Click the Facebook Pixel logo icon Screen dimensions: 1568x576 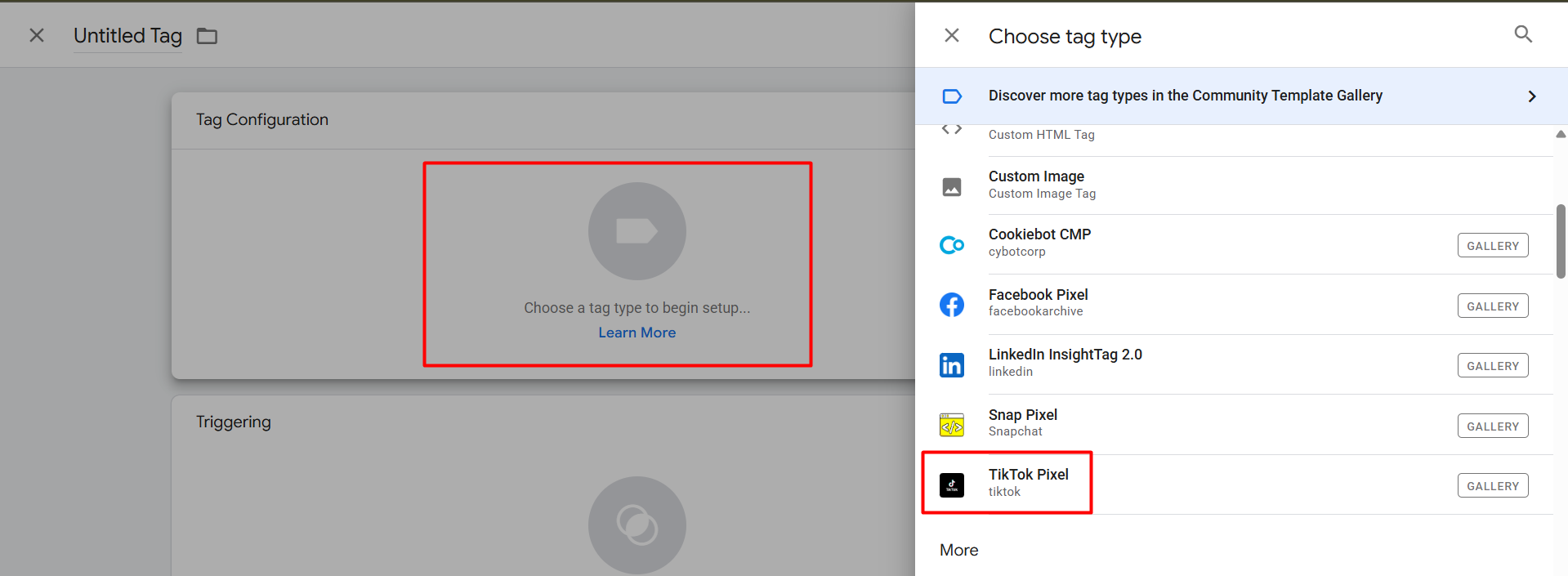952,305
